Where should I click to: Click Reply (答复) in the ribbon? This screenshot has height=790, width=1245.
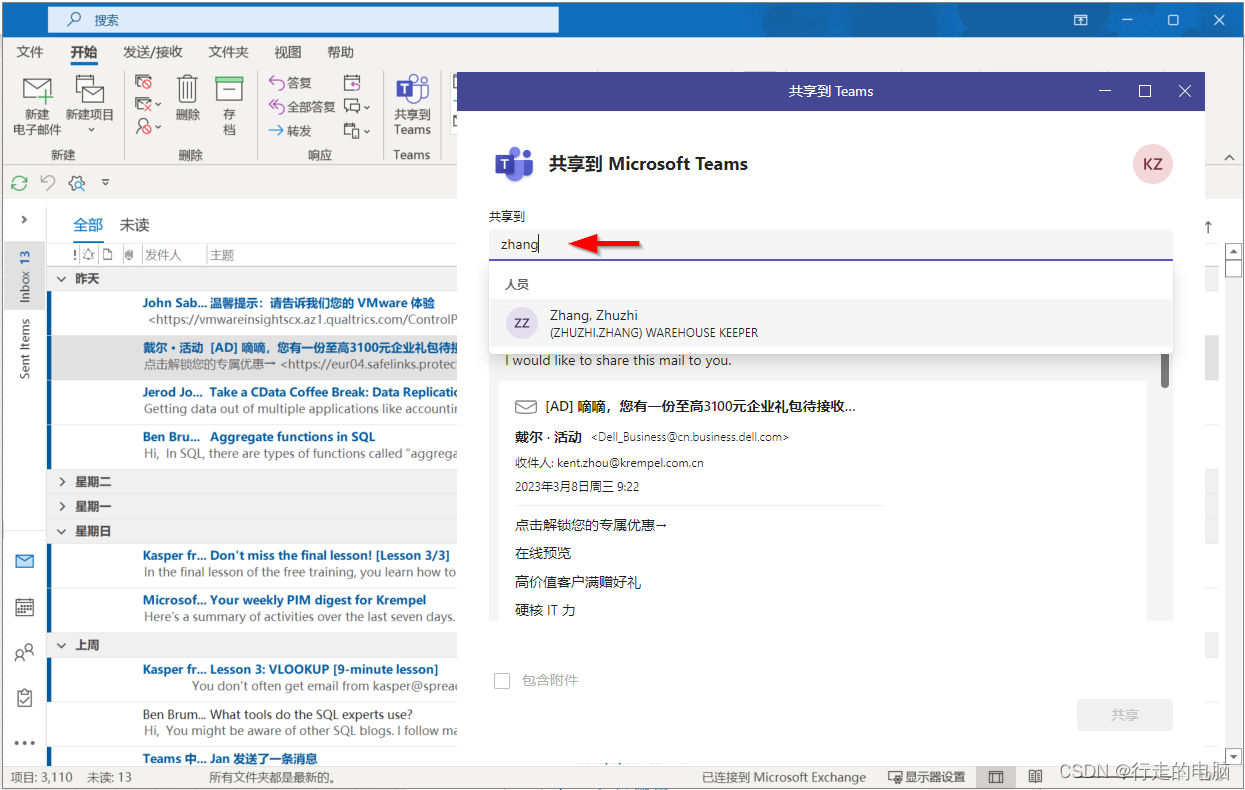tap(290, 82)
